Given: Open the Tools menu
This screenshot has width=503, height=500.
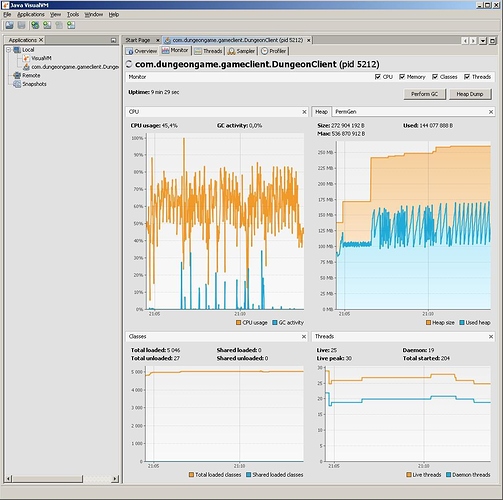Looking at the screenshot, I should [73, 15].
